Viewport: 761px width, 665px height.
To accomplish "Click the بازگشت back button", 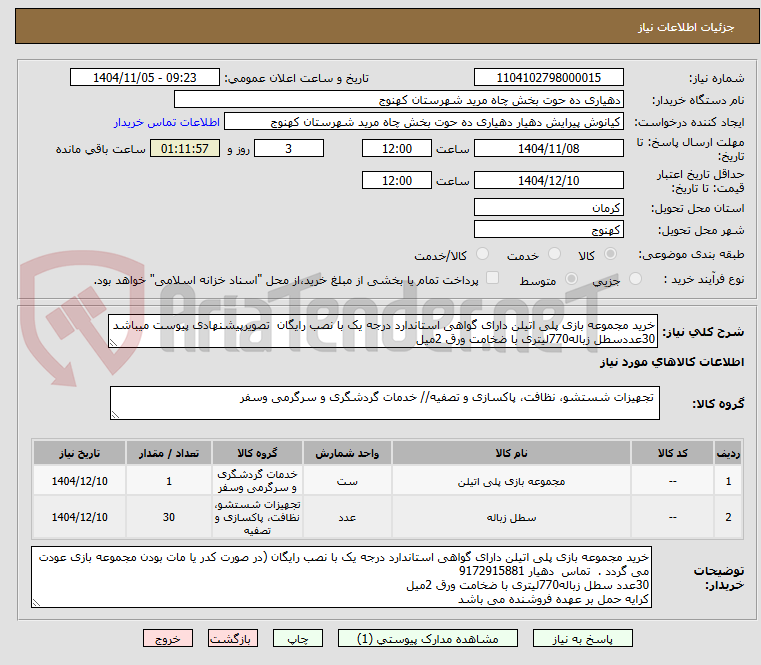I will 232,638.
